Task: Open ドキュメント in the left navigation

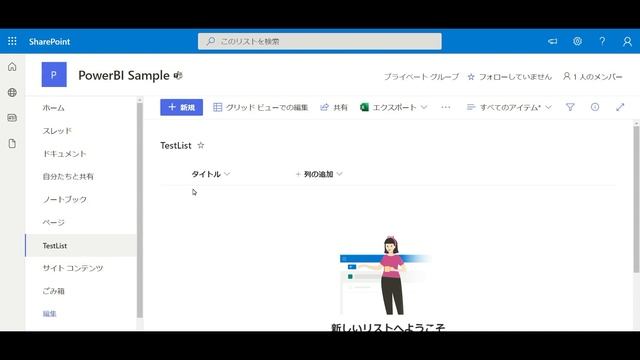Action: coord(64,153)
